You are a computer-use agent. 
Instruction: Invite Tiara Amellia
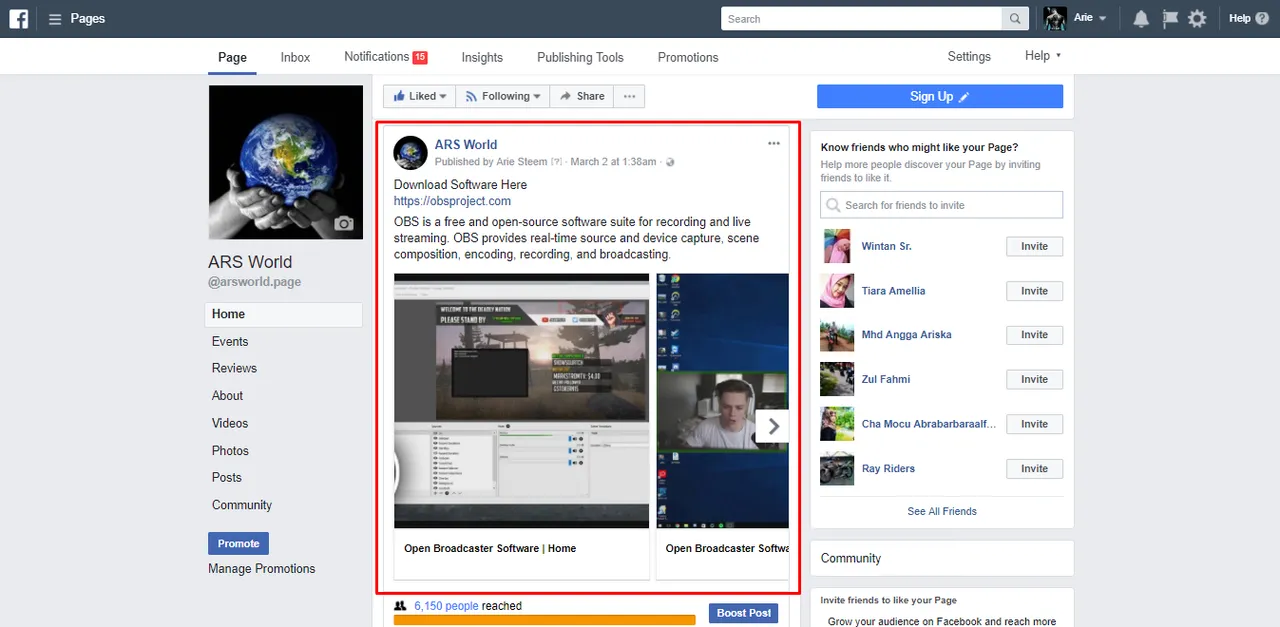click(1034, 291)
